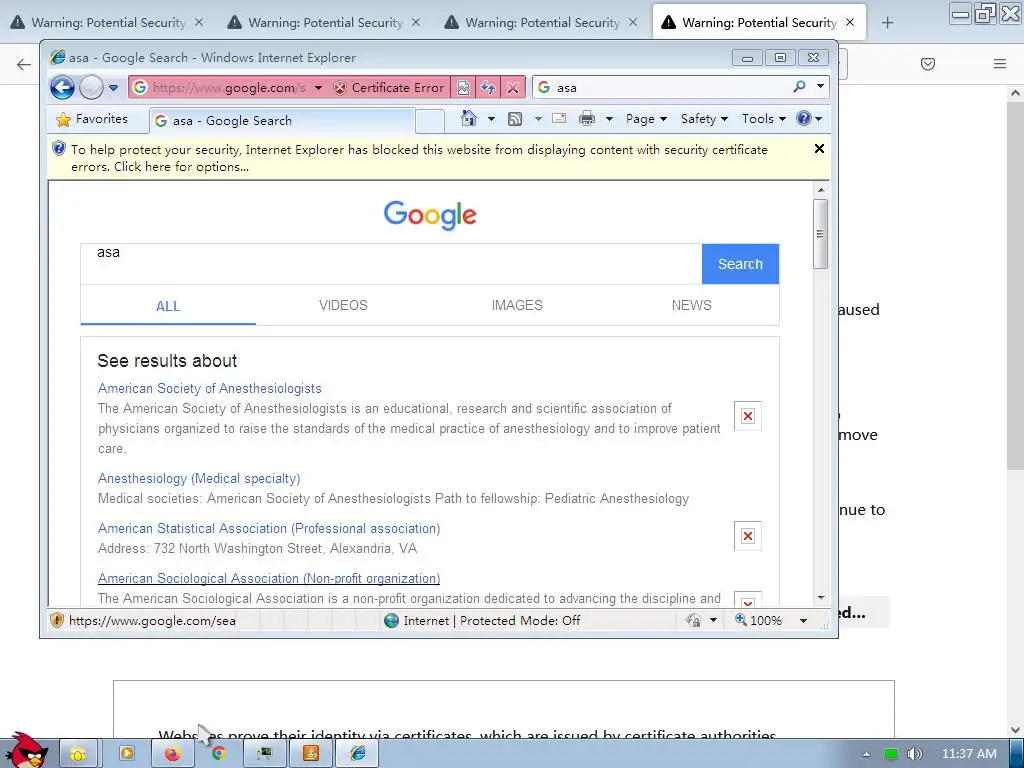The height and width of the screenshot is (768, 1024).
Task: Click the status bar privacy lock icon
Action: point(694,620)
